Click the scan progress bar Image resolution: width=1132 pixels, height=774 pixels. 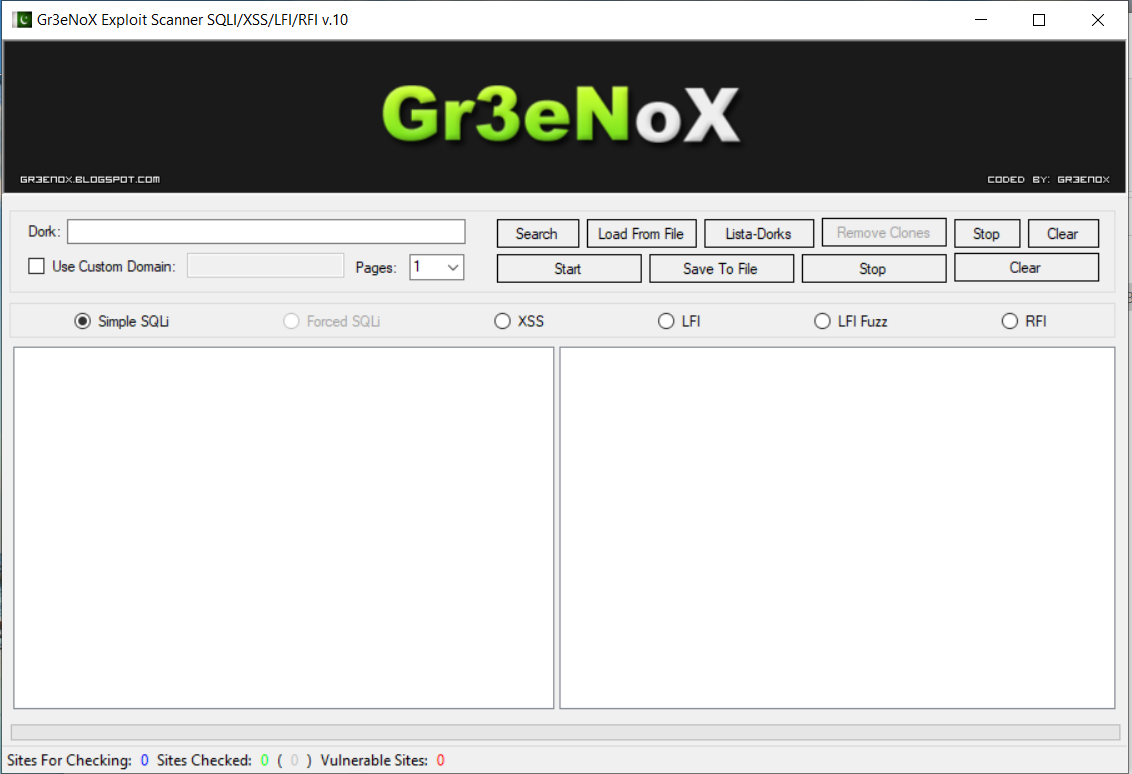click(565, 732)
